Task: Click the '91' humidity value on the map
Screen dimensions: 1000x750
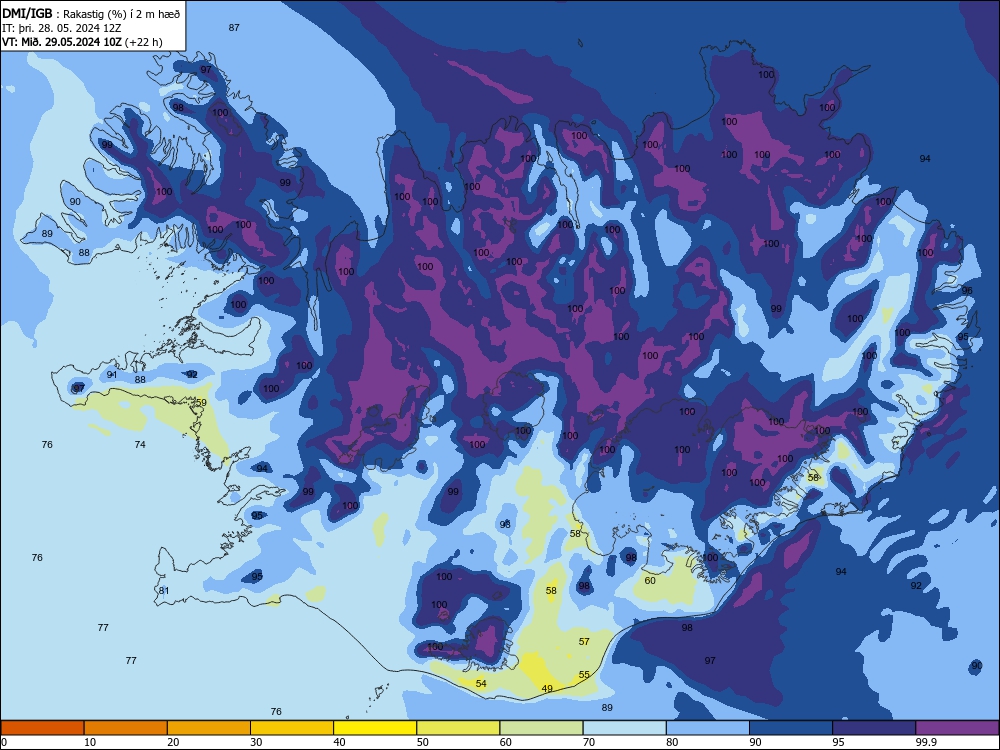Action: [x=112, y=374]
